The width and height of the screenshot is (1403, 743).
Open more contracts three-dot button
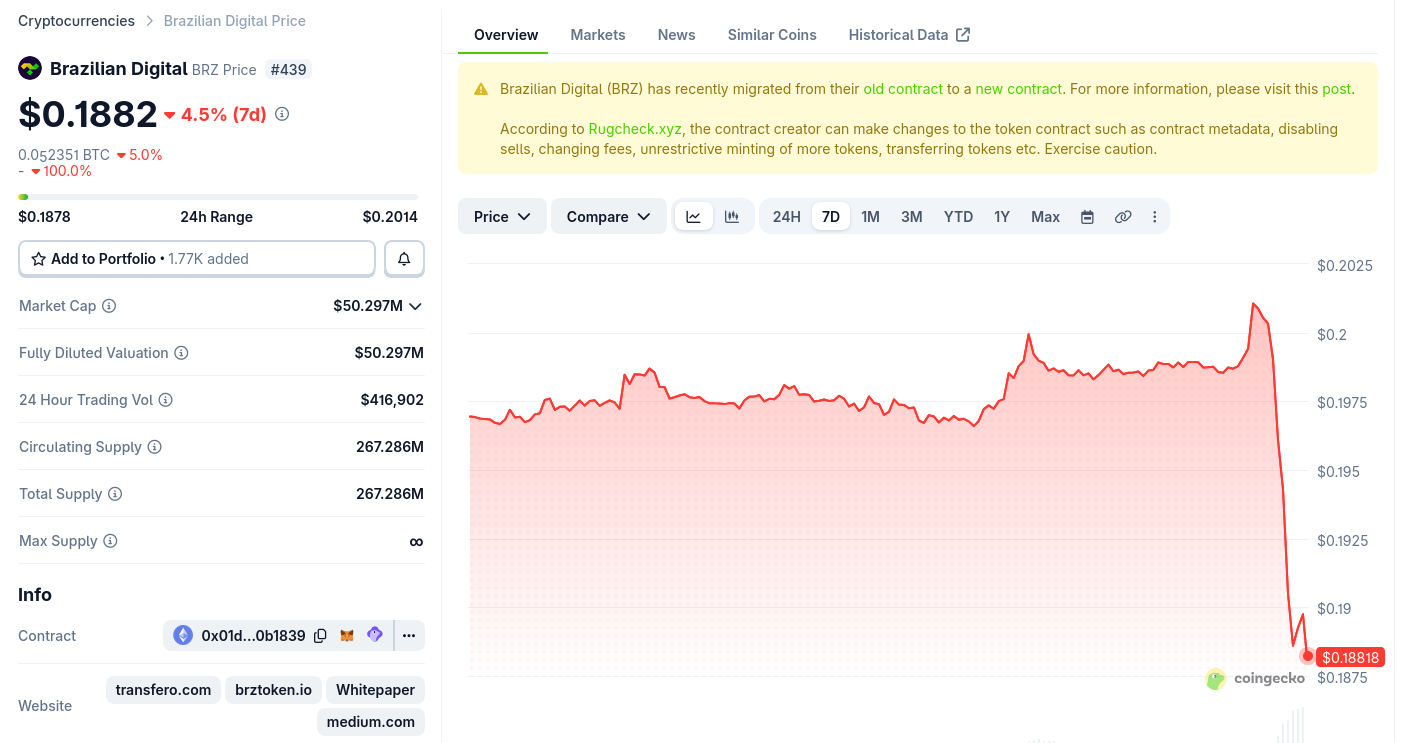[409, 635]
